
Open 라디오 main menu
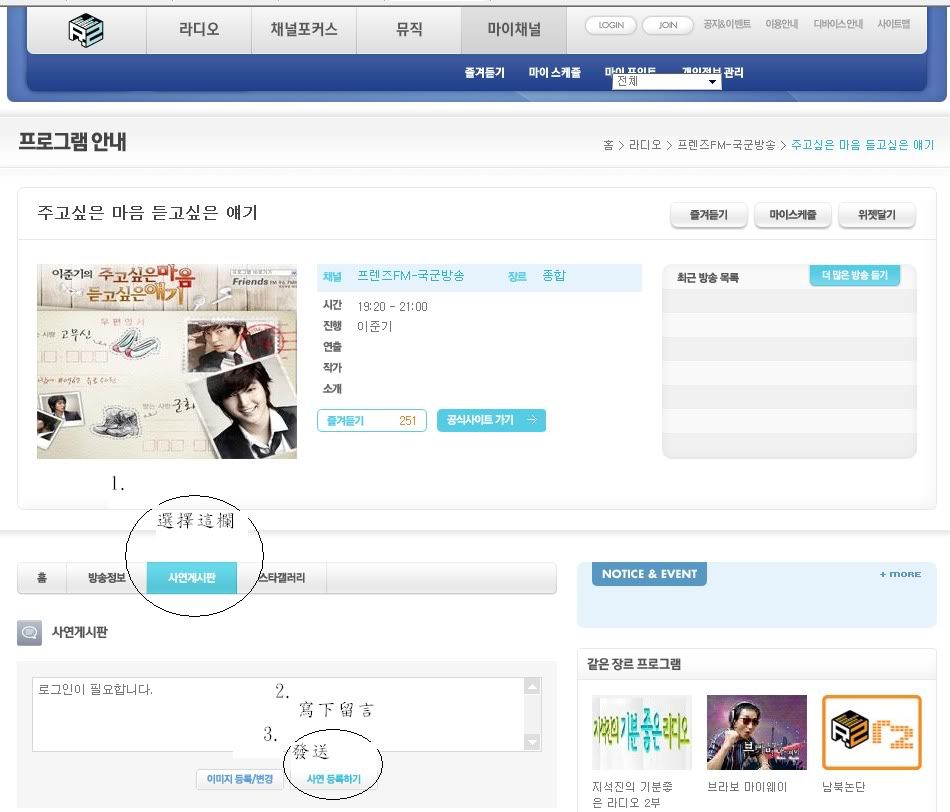[x=199, y=30]
